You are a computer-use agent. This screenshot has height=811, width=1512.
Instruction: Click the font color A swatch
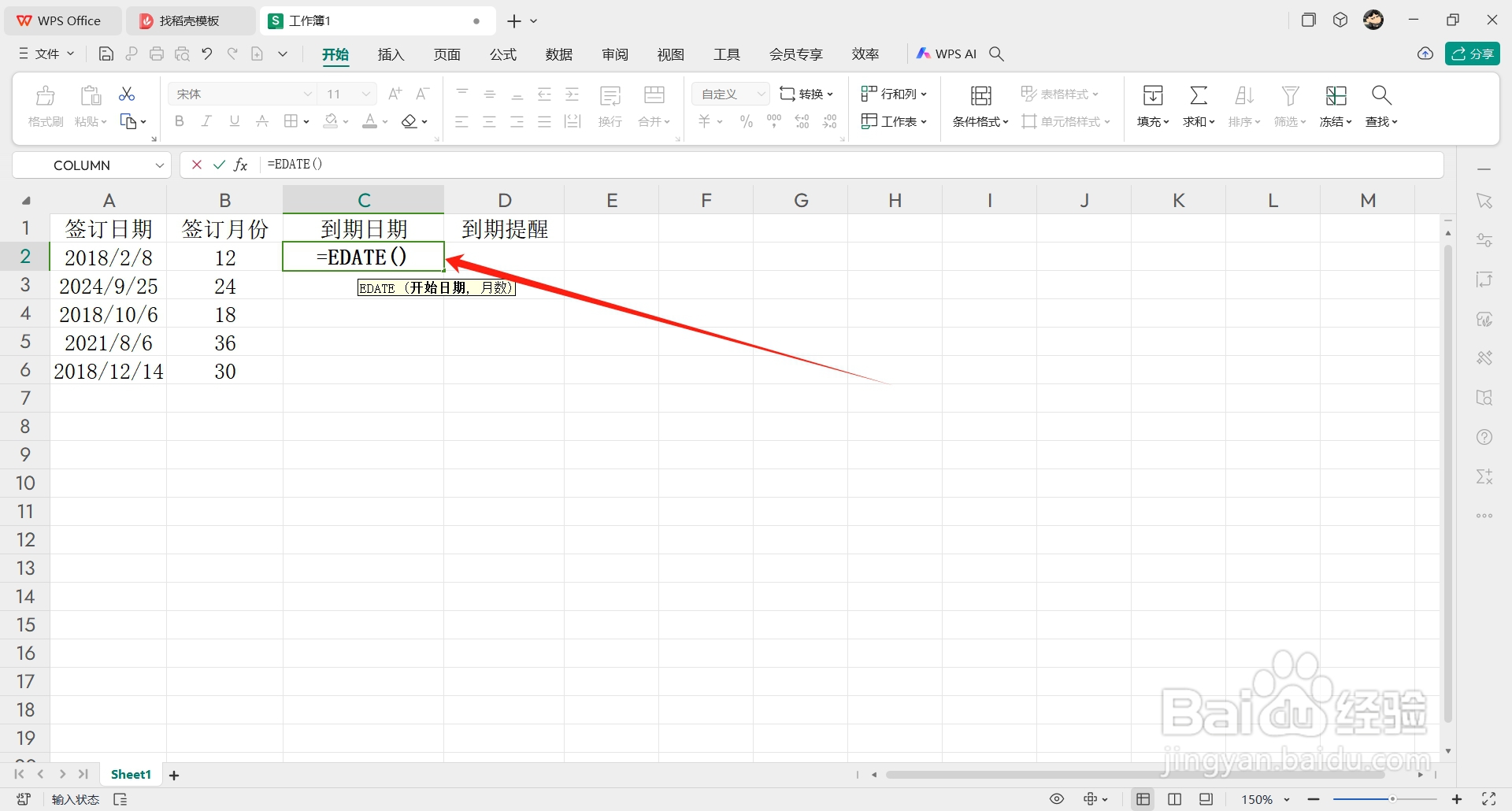[369, 121]
